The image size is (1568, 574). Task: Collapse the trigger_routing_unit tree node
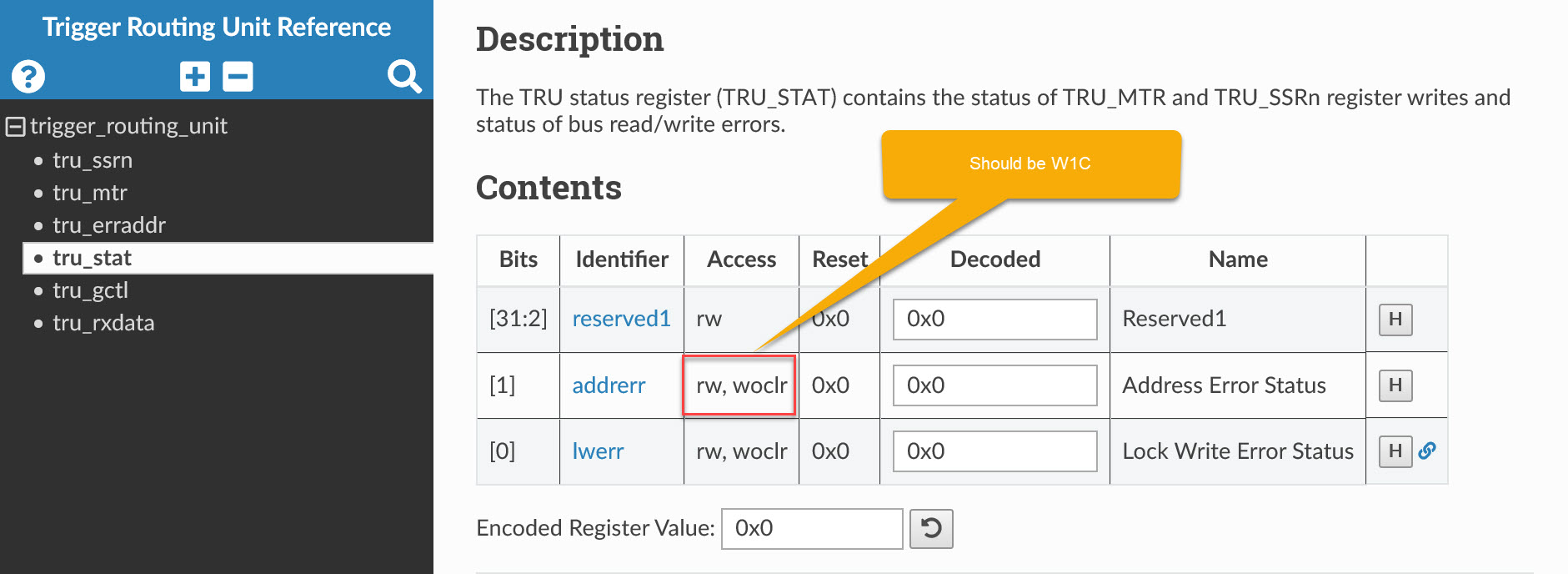(14, 125)
